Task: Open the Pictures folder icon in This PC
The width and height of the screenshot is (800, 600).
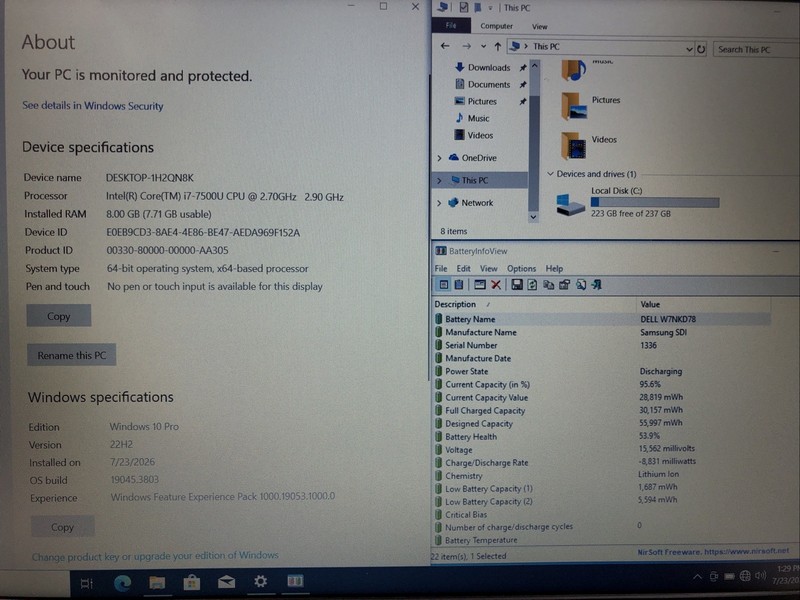Action: (574, 106)
